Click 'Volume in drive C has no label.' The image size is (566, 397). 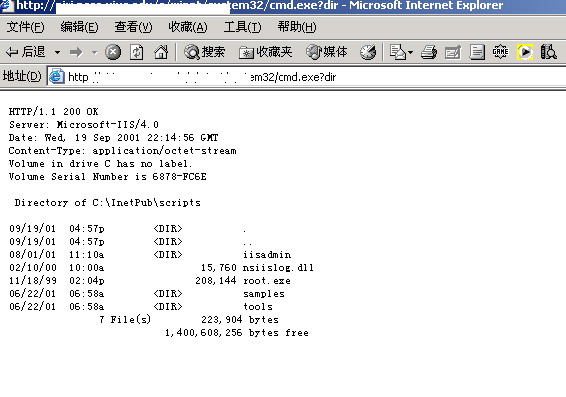[x=100, y=163]
